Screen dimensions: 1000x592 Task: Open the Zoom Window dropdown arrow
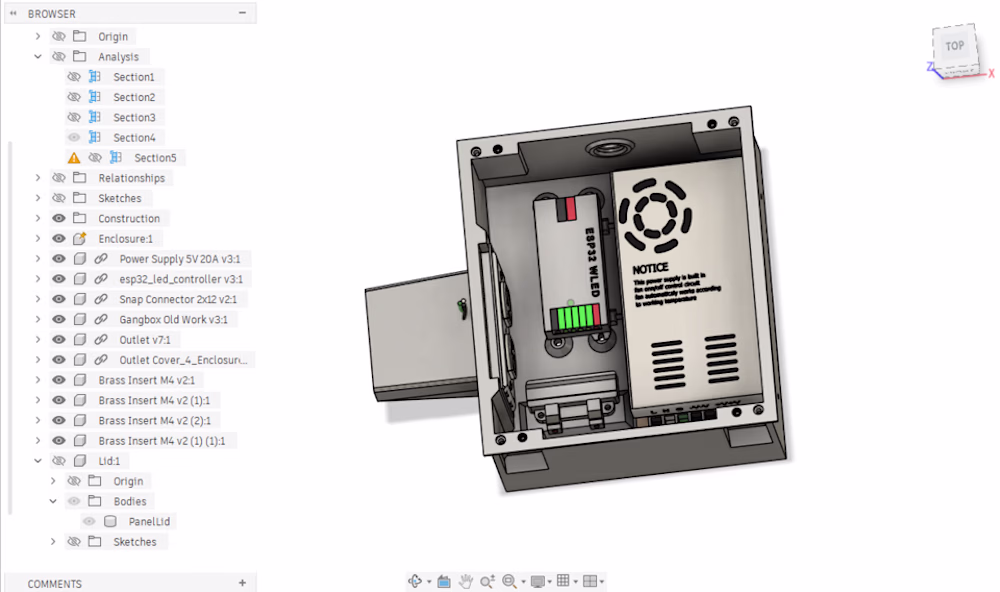(x=523, y=582)
